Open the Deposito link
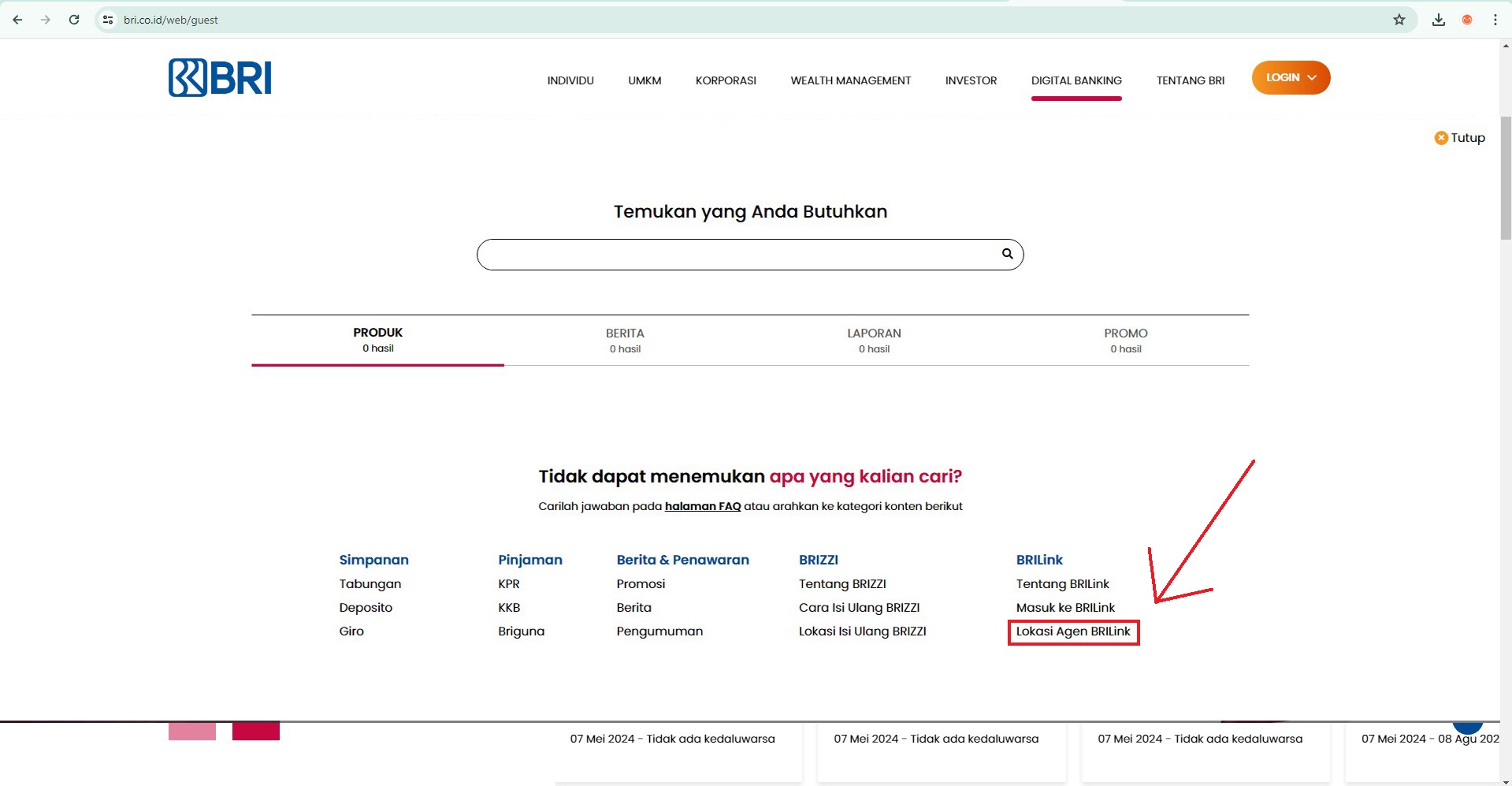This screenshot has width=1512, height=786. [x=366, y=607]
